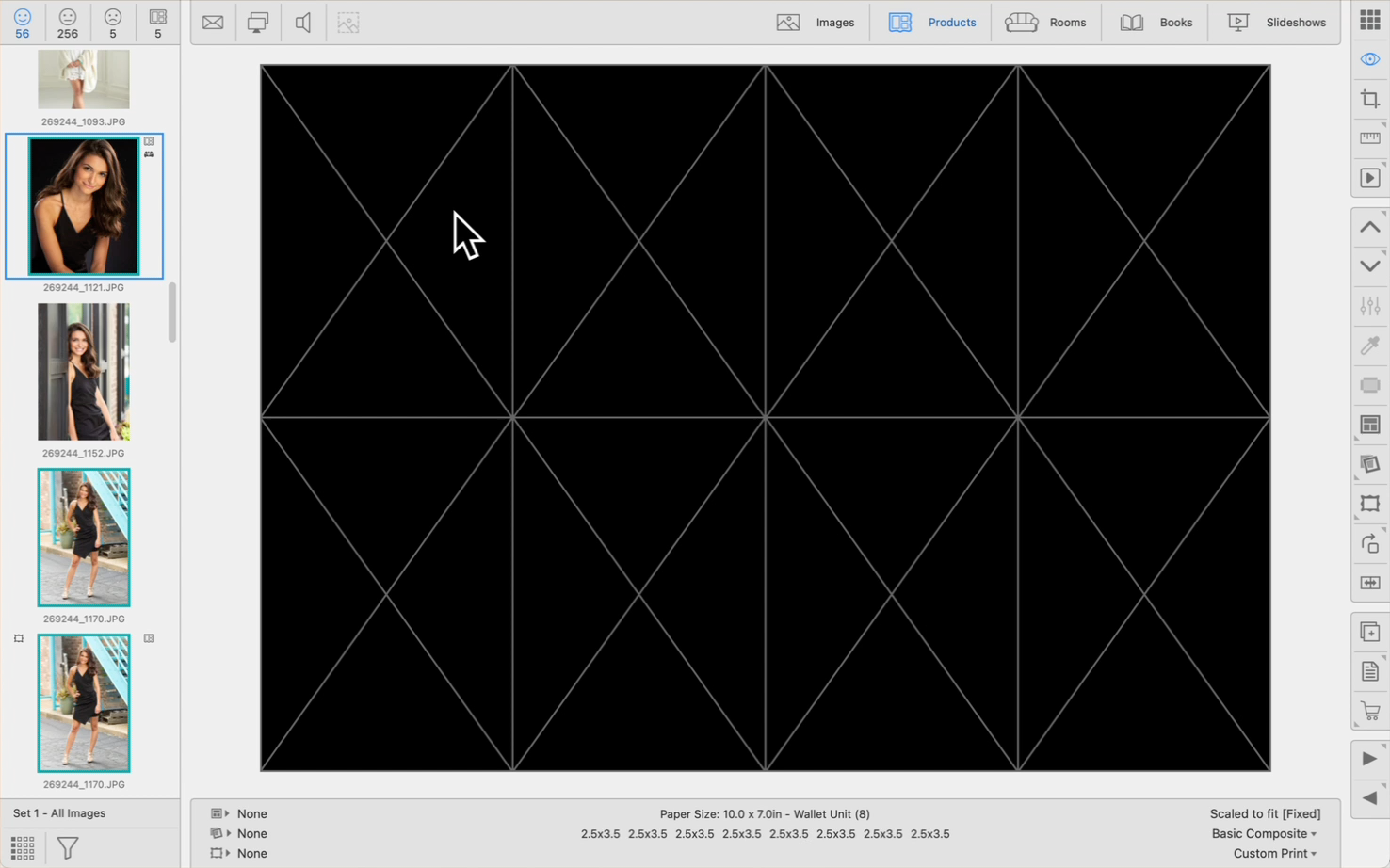The height and width of the screenshot is (868, 1390).
Task: Toggle the No sad face filter
Action: 113,23
